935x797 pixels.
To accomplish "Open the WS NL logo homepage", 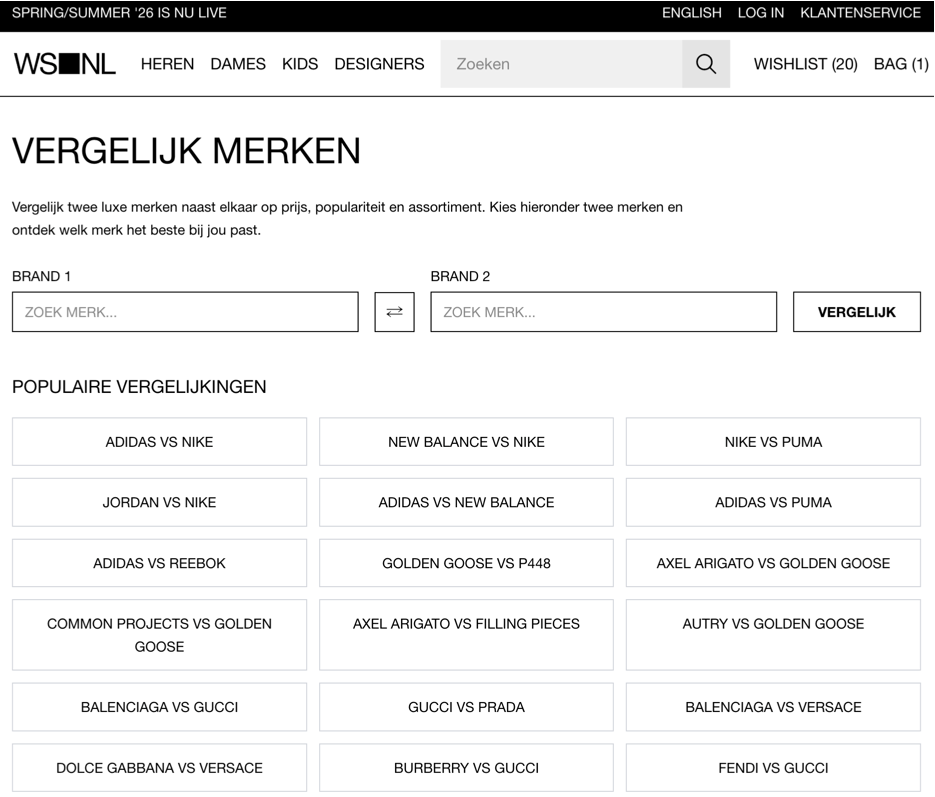I will 64,64.
